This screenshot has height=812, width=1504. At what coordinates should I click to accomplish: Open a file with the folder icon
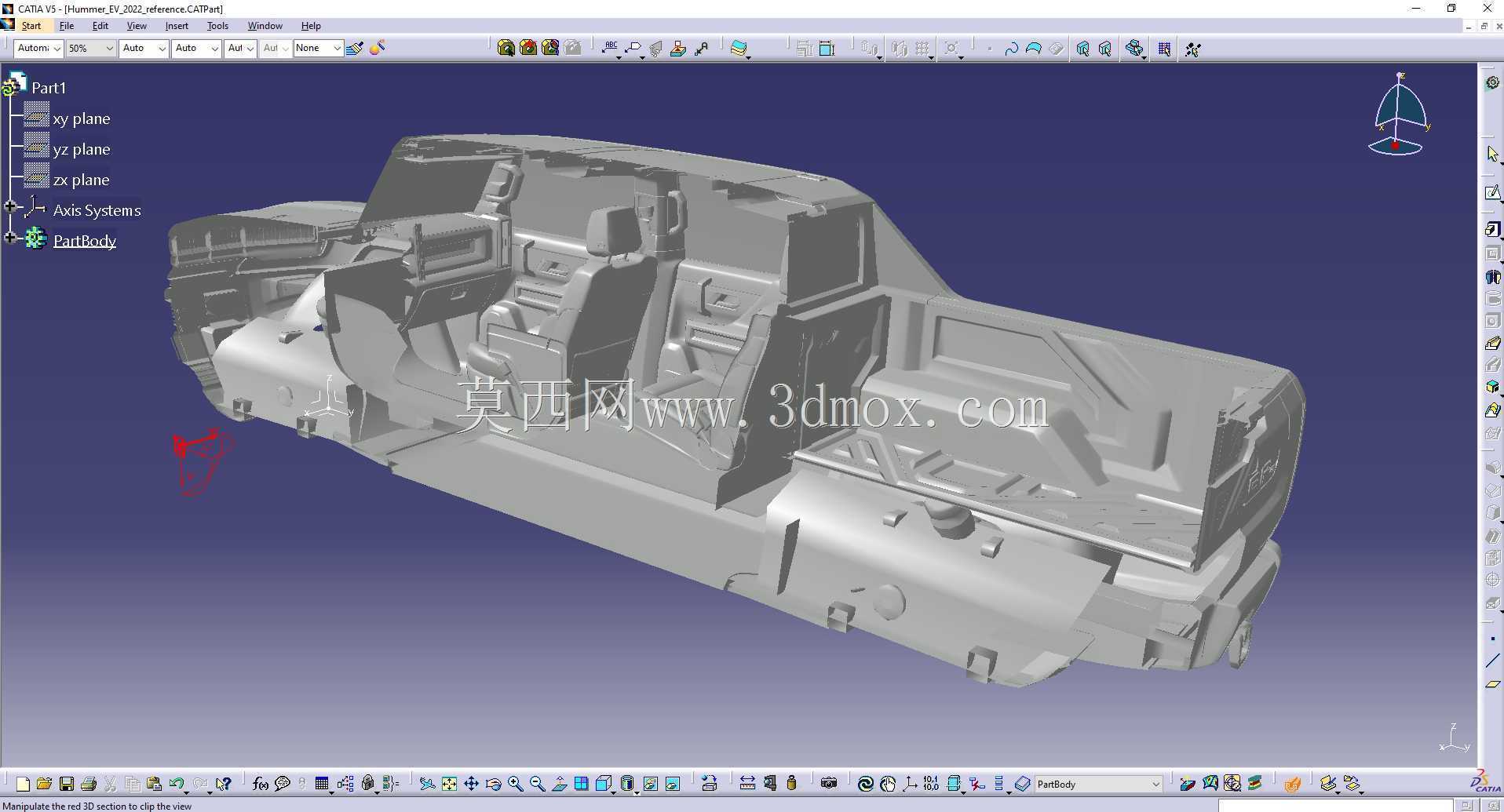tap(44, 784)
